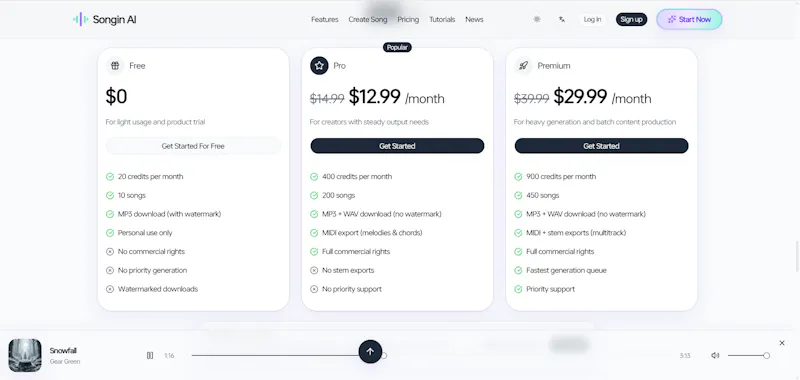Click the scroll-to-top arrow button

(370, 351)
